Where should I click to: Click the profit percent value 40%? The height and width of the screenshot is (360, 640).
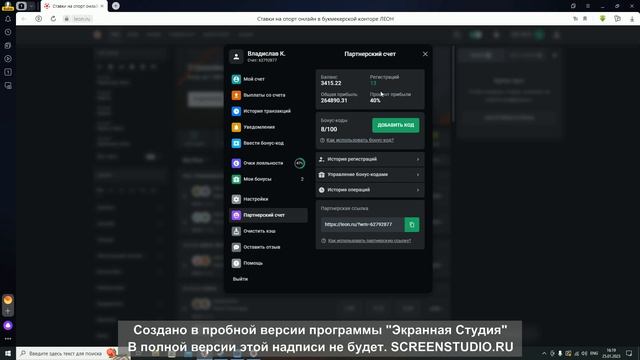tap(375, 101)
